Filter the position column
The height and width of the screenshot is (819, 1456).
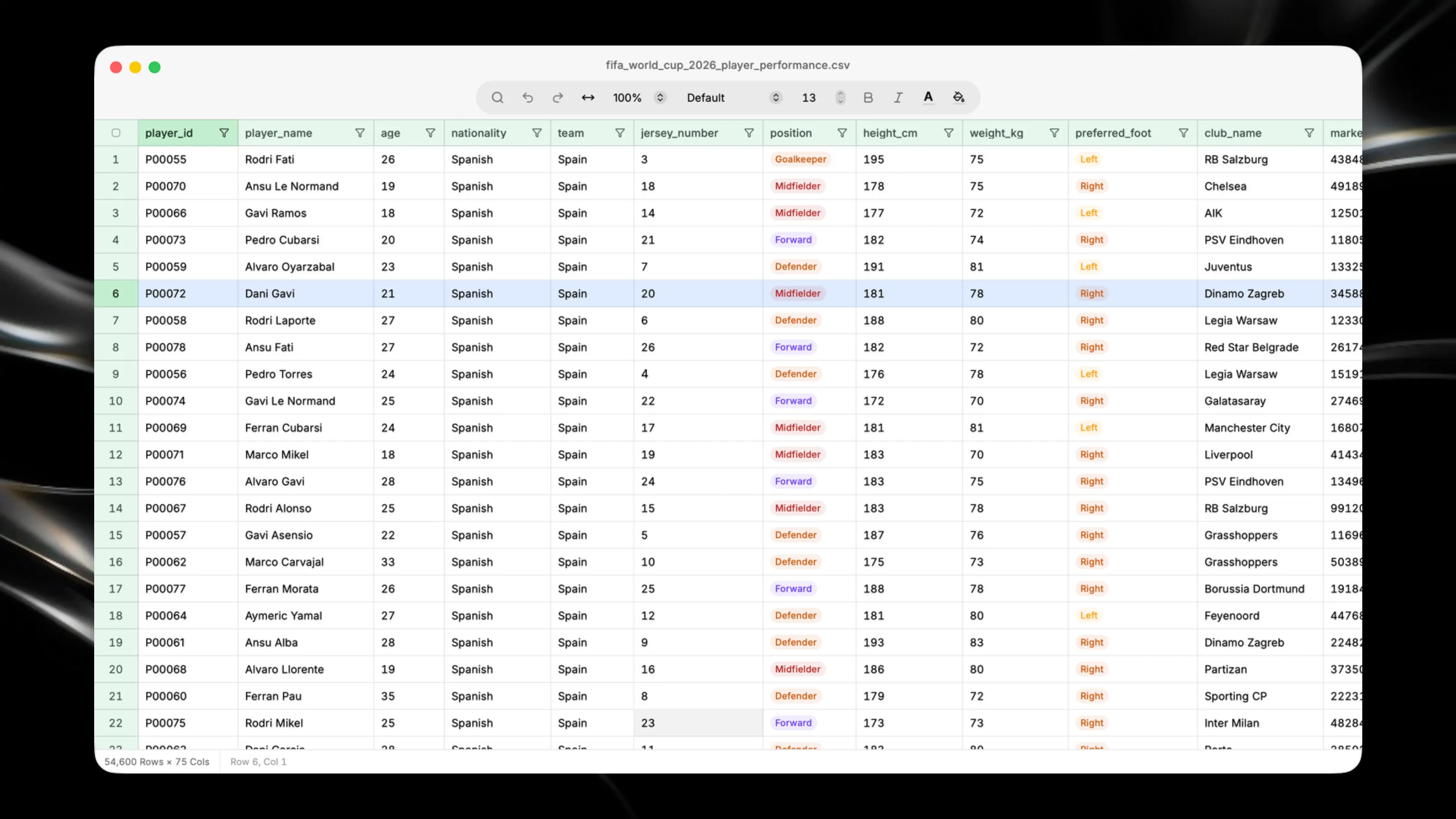(x=842, y=133)
